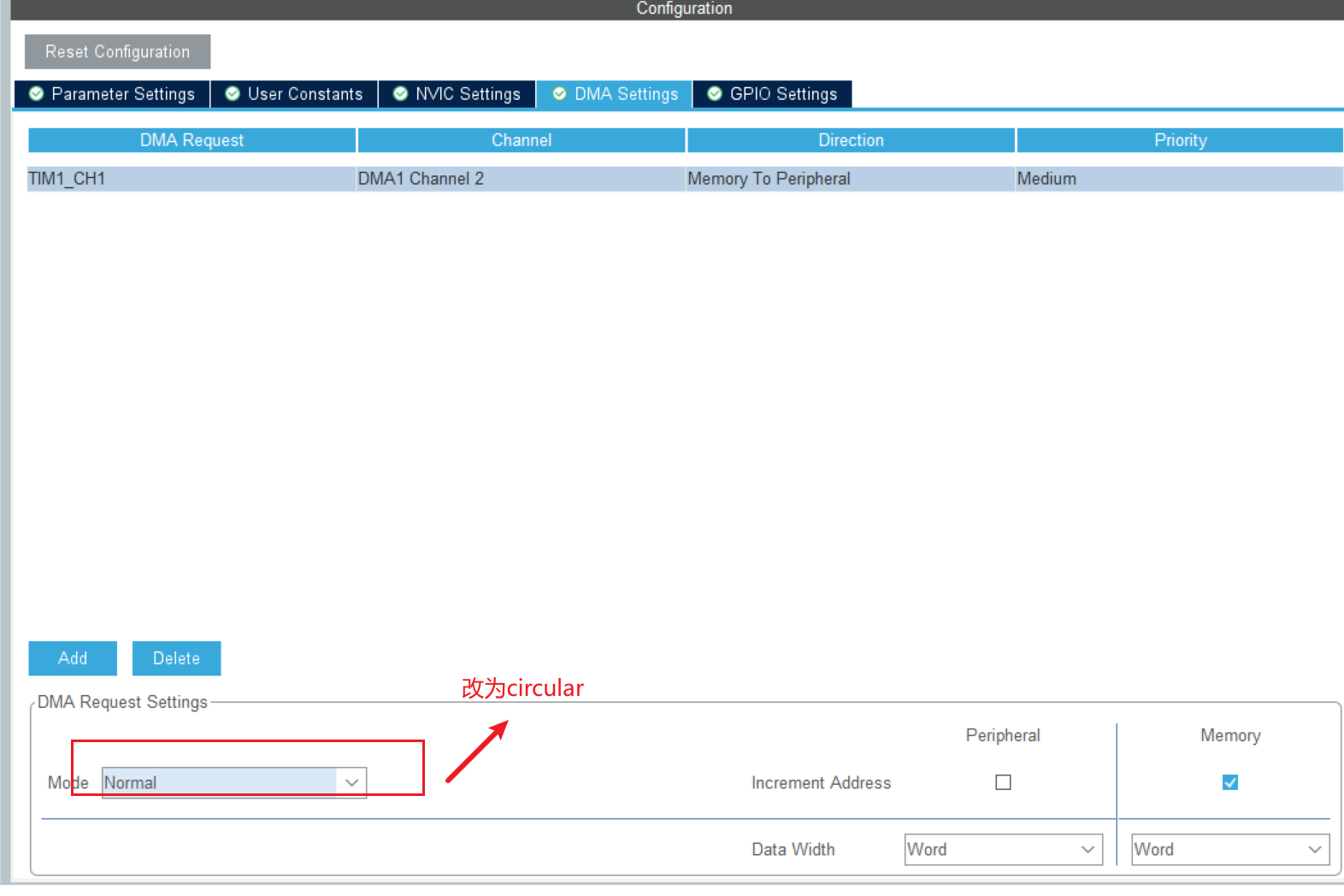This screenshot has width=1344, height=896.
Task: Open the NVIC Settings tab
Action: (457, 94)
